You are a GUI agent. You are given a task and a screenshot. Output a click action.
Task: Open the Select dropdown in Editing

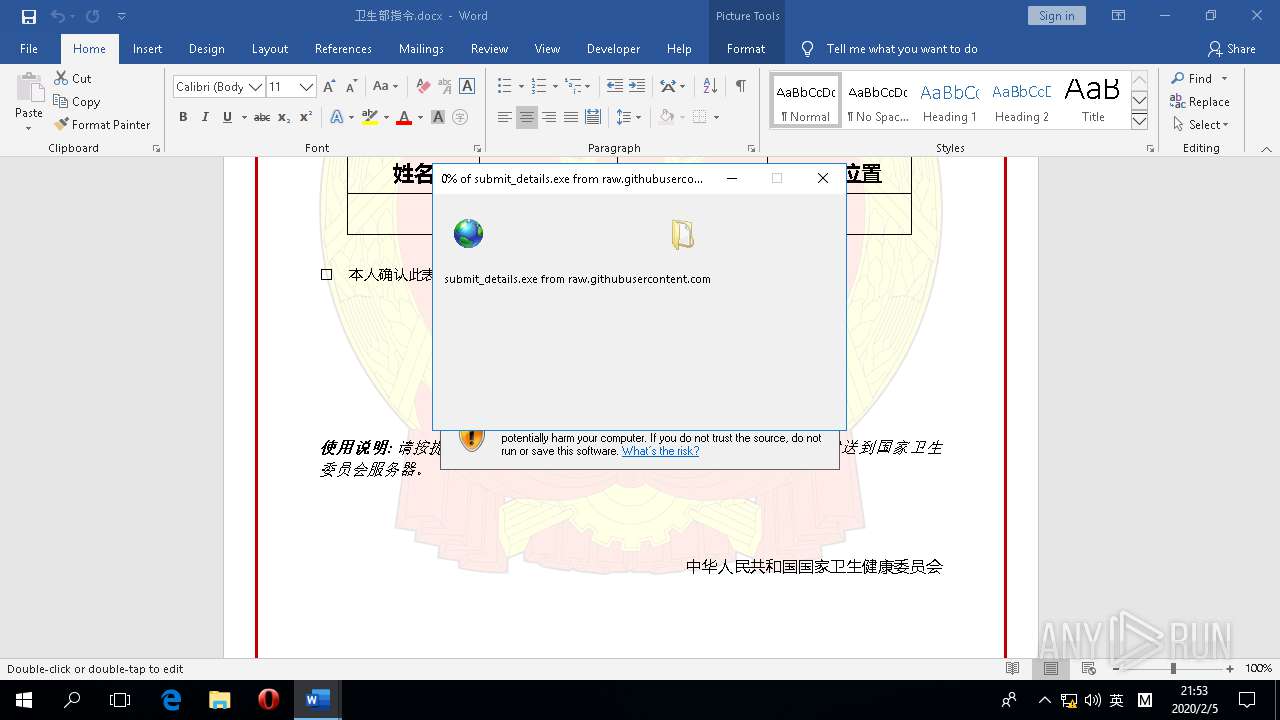(x=1200, y=125)
